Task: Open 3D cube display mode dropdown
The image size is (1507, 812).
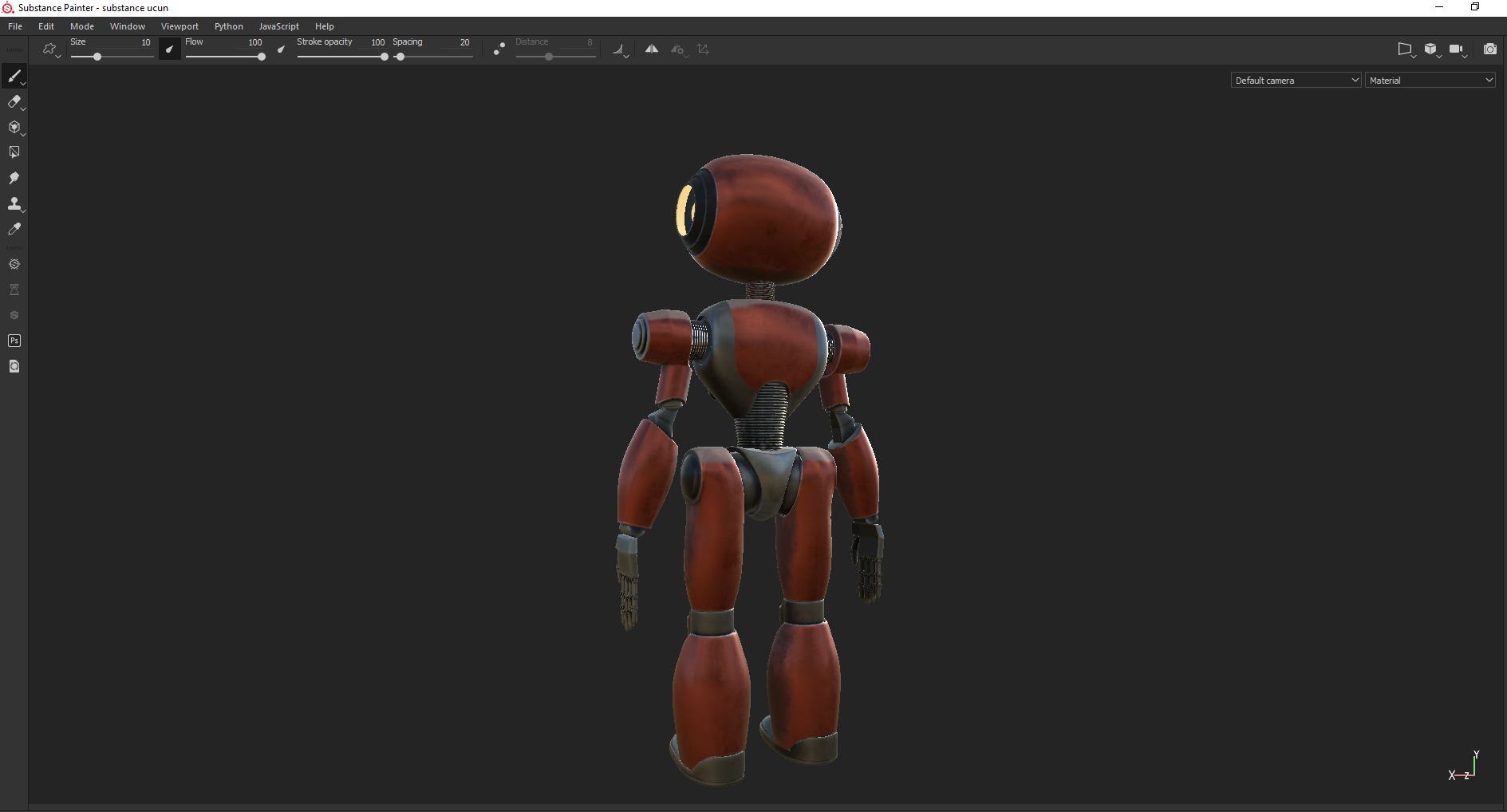Action: click(1432, 49)
